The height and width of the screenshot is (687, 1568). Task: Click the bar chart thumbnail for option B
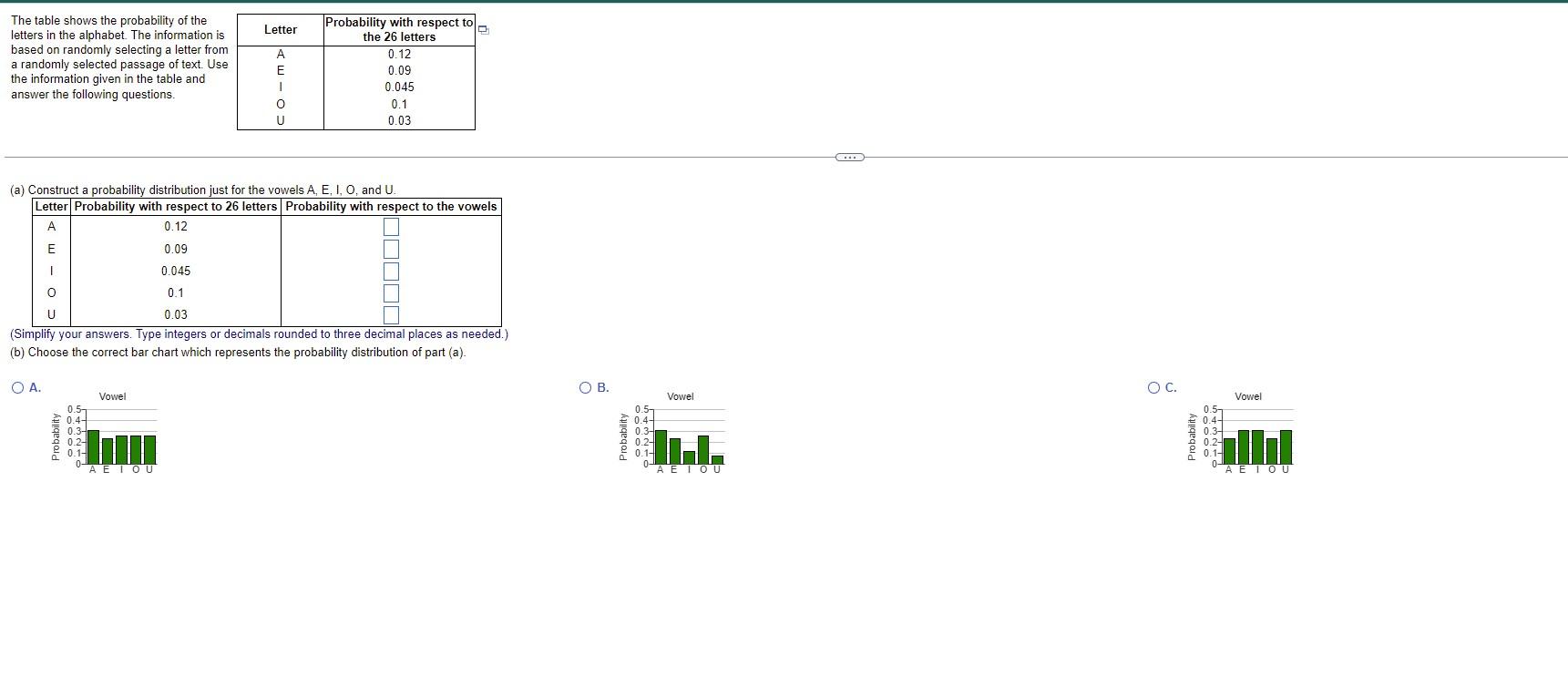pyautogui.click(x=671, y=432)
